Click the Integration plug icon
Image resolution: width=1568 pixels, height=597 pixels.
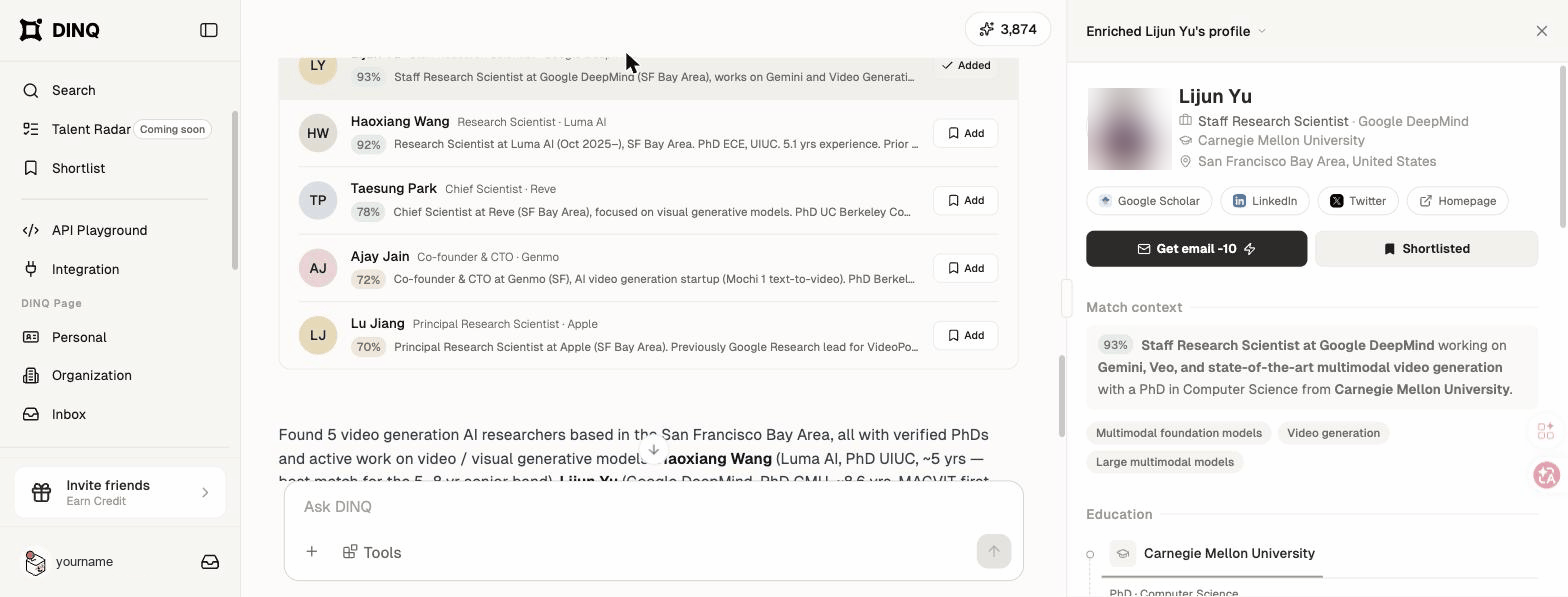[x=31, y=269]
